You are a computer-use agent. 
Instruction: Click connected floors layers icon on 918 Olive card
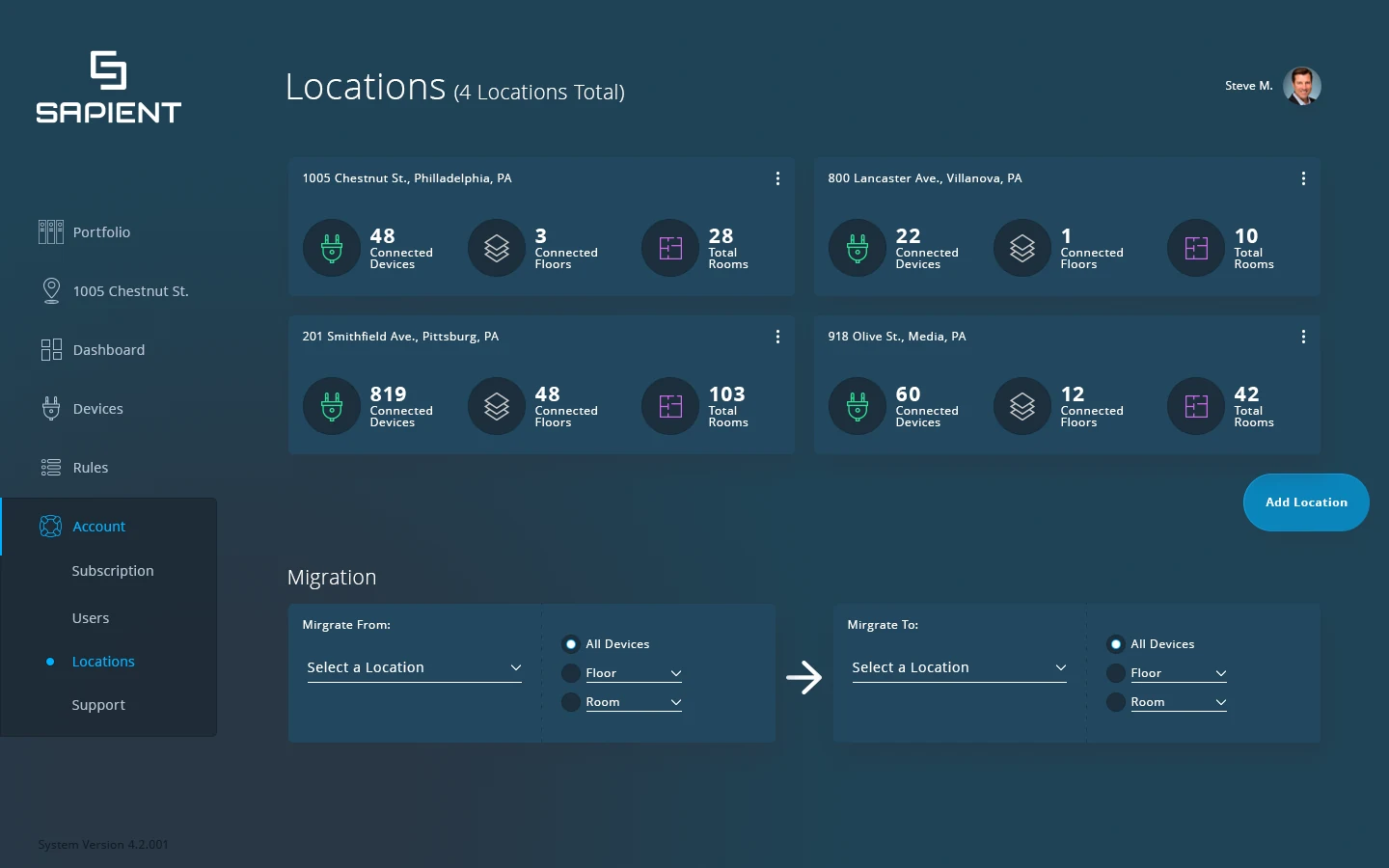tap(1022, 406)
